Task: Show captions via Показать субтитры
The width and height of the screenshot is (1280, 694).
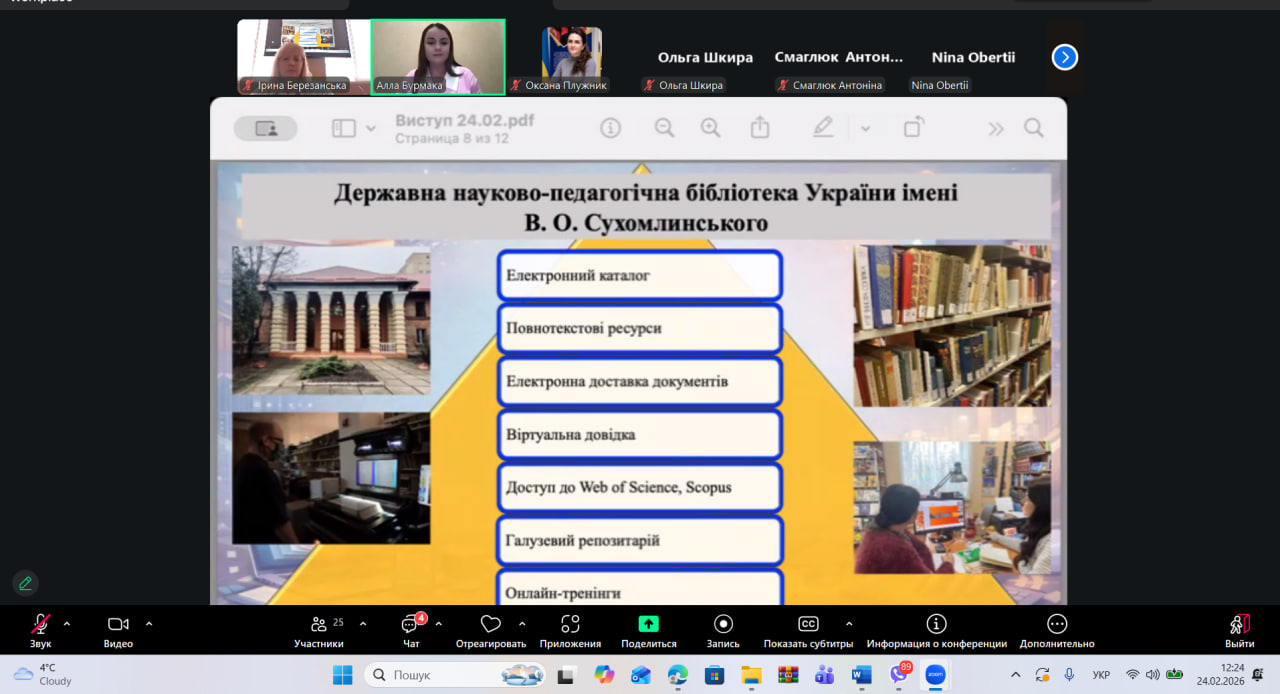Action: point(808,625)
